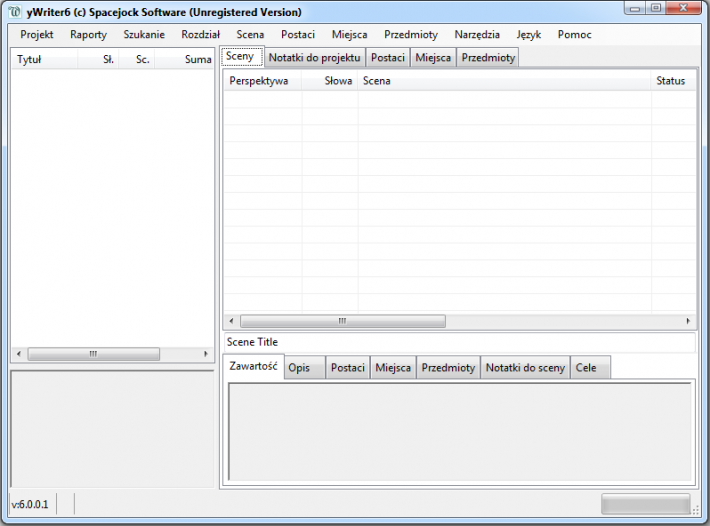The image size is (710, 526).
Task: Click the Sc. column header
Action: [x=137, y=59]
